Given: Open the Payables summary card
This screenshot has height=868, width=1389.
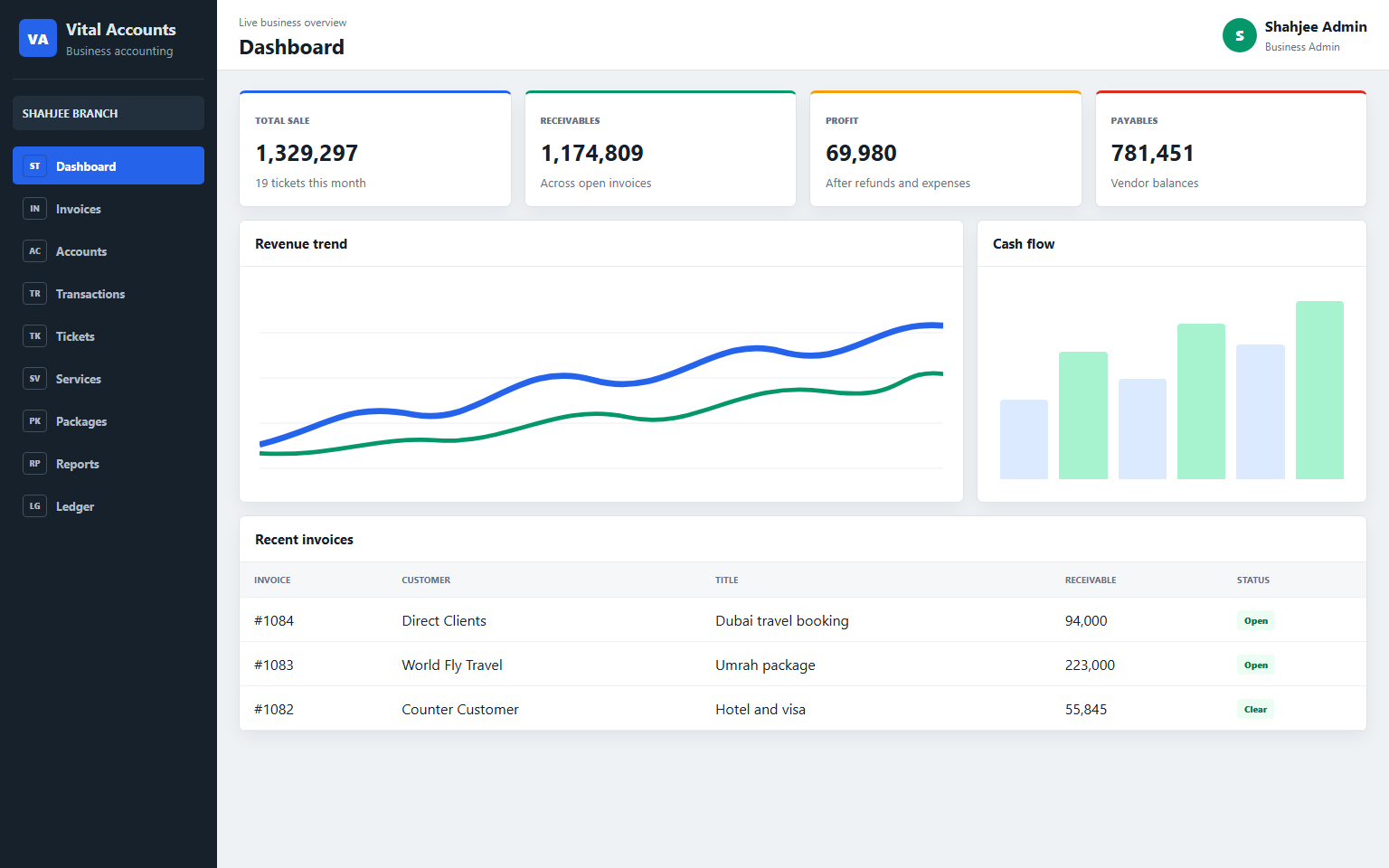Looking at the screenshot, I should (1231, 148).
